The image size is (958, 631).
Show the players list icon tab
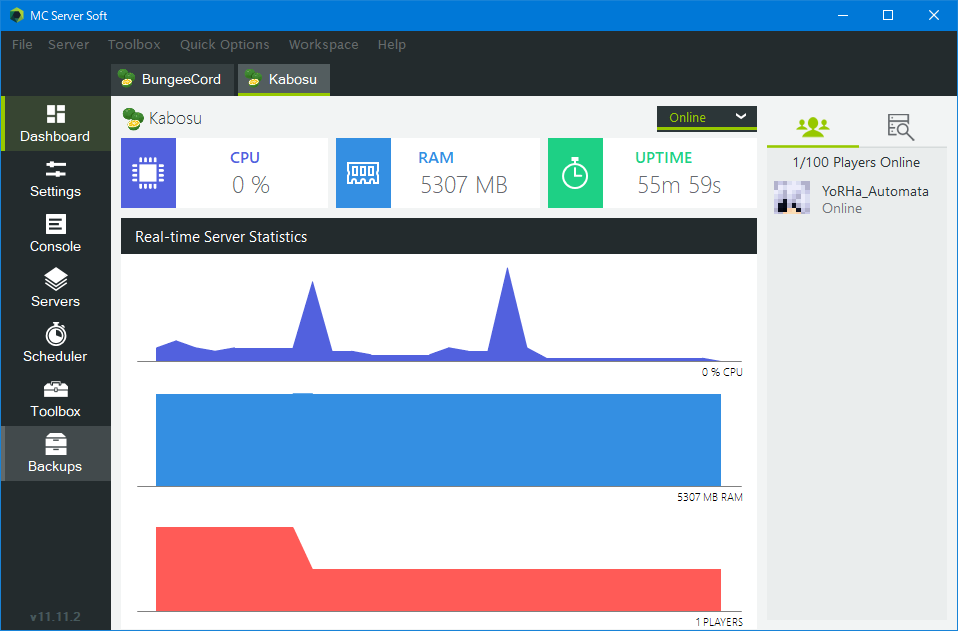click(x=812, y=127)
